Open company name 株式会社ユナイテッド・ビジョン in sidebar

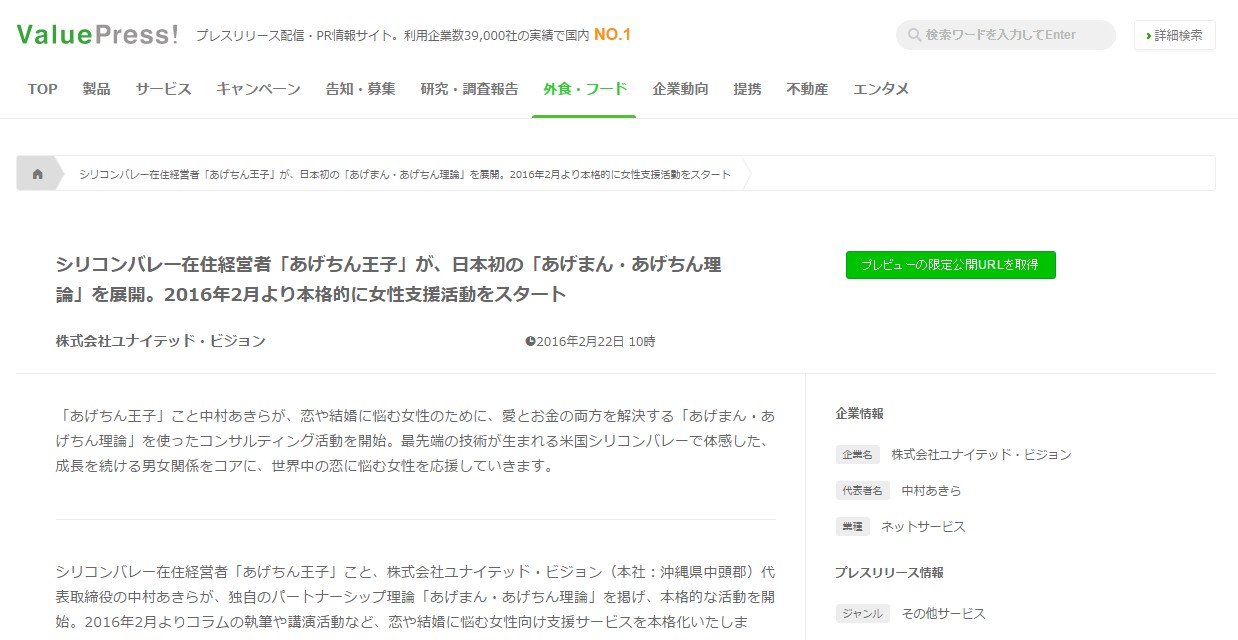tap(981, 455)
